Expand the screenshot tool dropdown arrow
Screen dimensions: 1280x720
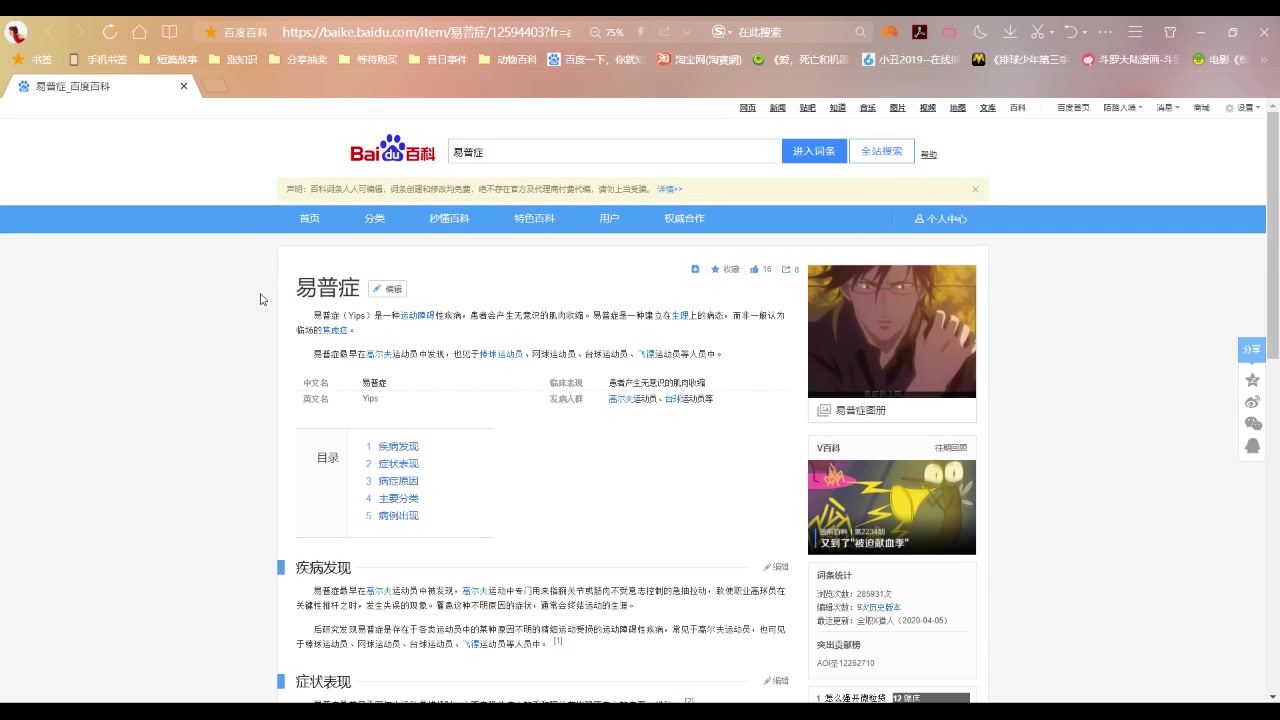(x=1052, y=32)
